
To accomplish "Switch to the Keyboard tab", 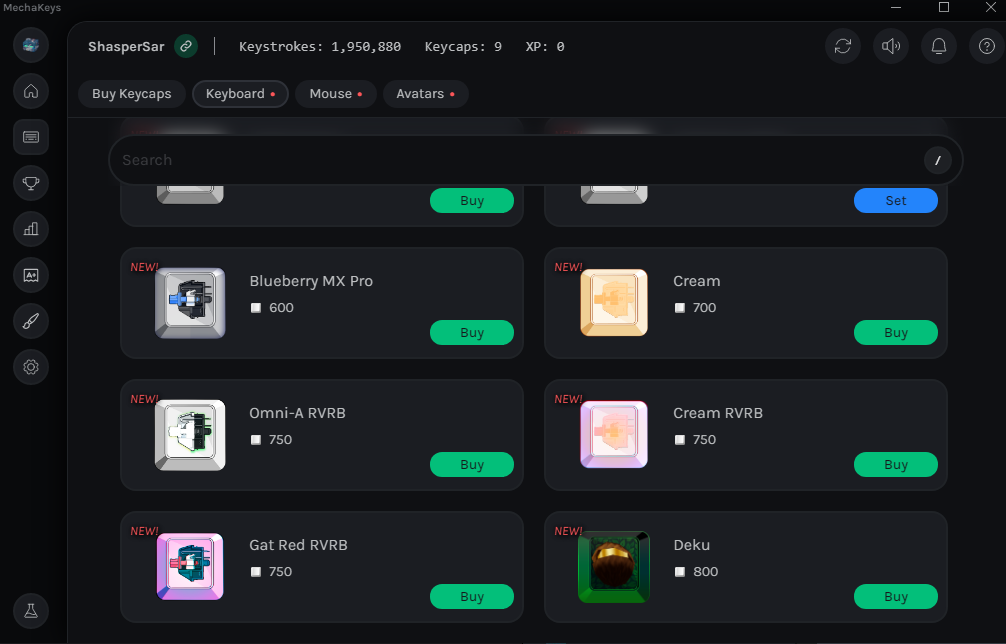I will pos(241,94).
